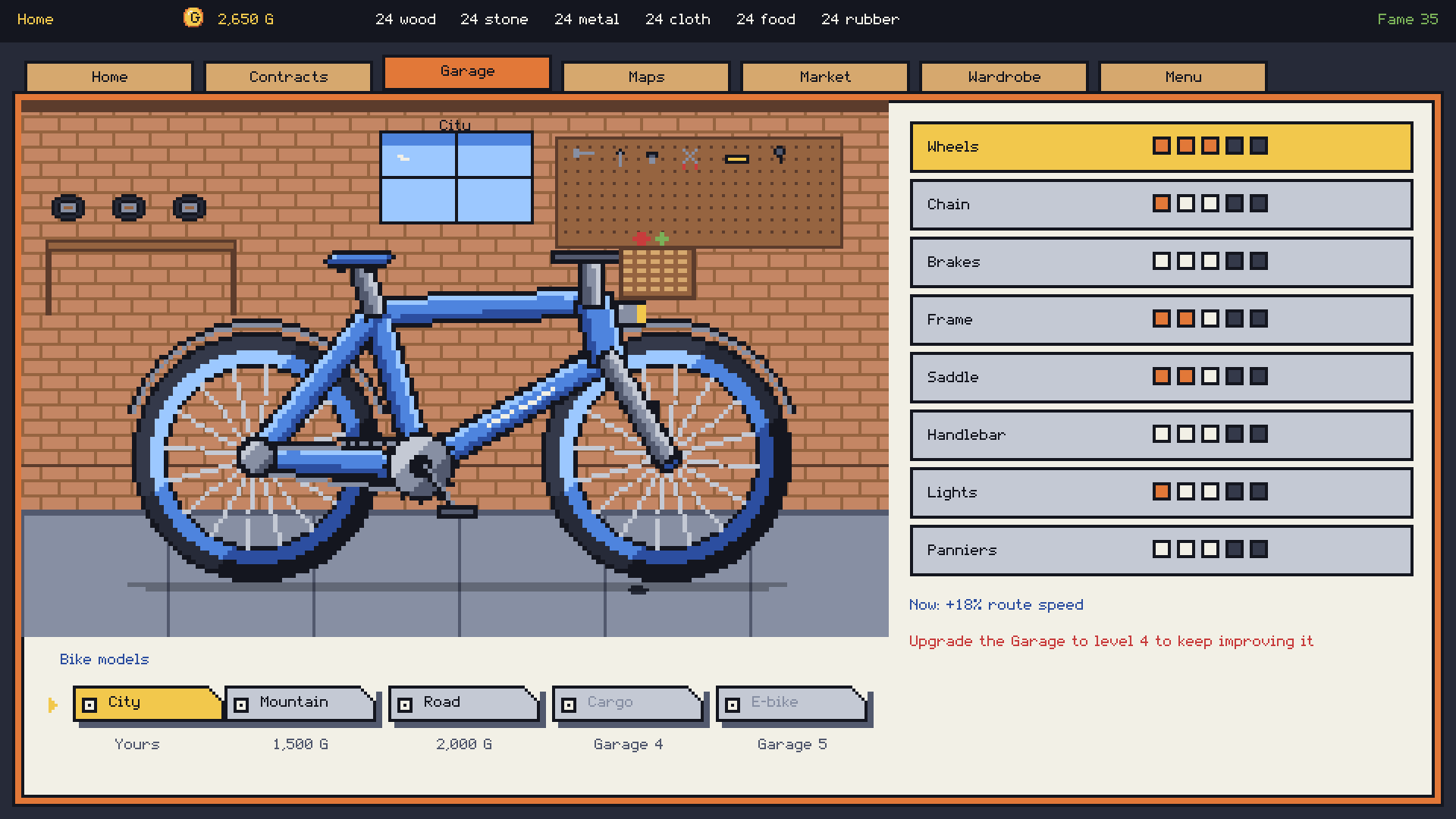The image size is (1456, 819).
Task: Click the active Garage tab
Action: tap(467, 72)
